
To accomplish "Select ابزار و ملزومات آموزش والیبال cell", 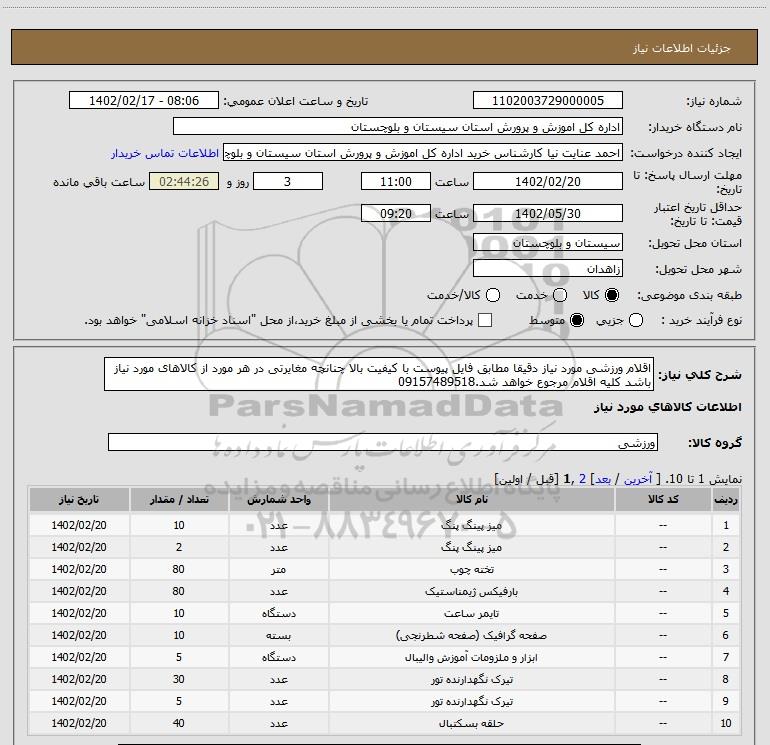I will (471, 657).
